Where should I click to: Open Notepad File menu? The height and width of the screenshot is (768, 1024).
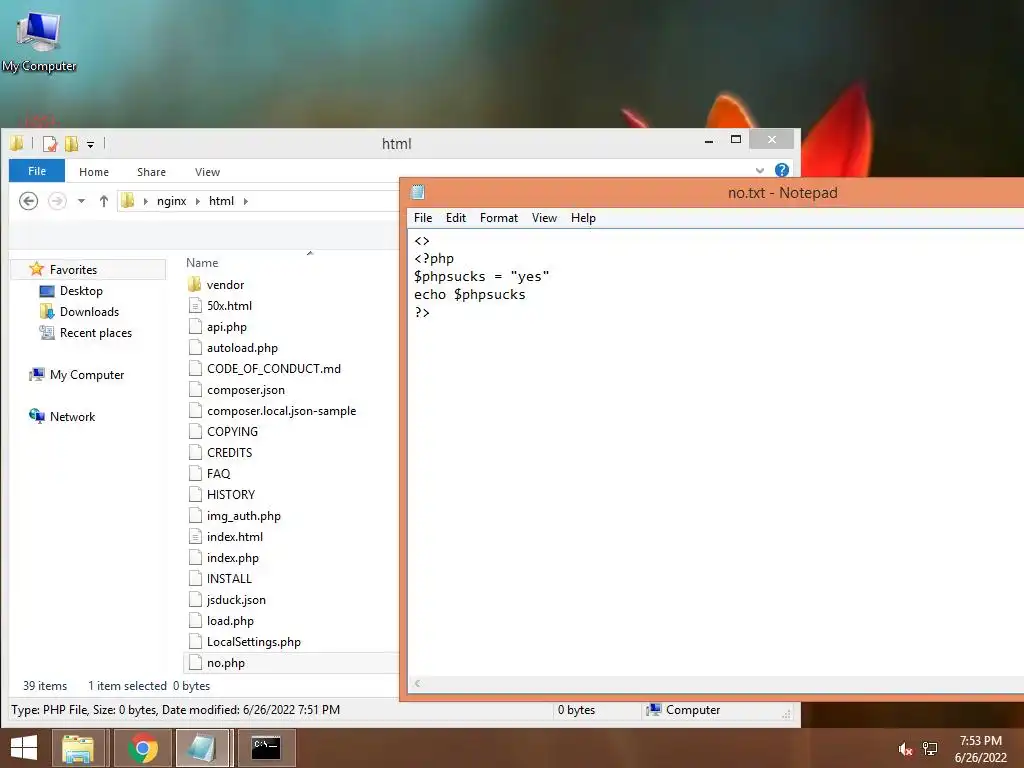pos(423,218)
